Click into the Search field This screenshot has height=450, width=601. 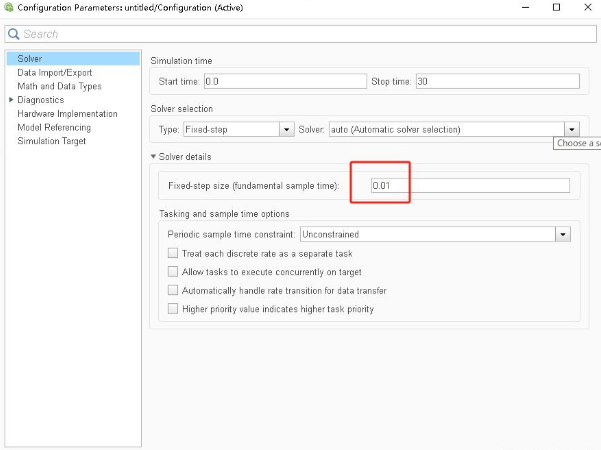point(300,34)
